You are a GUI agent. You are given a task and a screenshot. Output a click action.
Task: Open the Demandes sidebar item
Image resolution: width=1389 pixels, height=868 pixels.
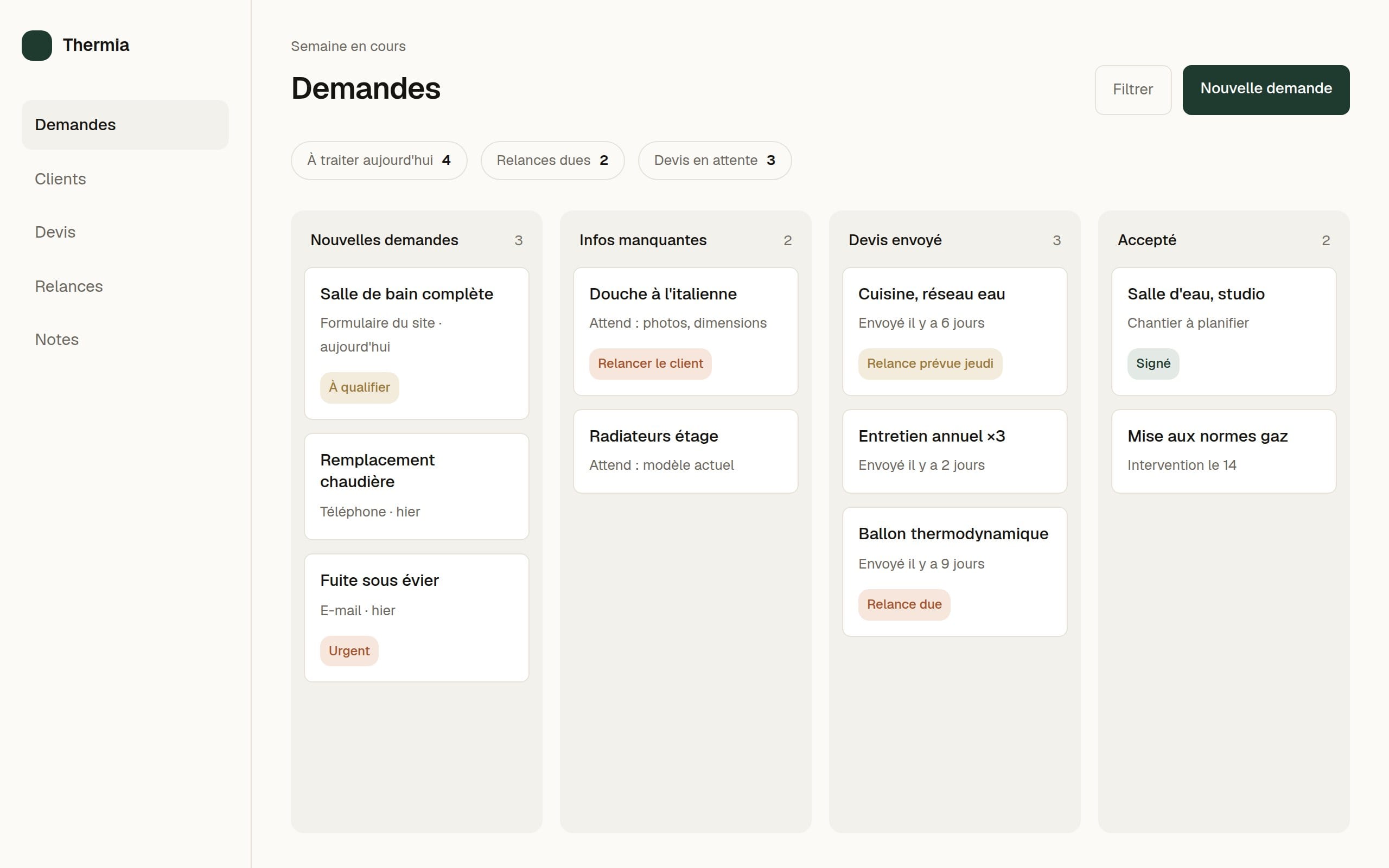(x=125, y=125)
